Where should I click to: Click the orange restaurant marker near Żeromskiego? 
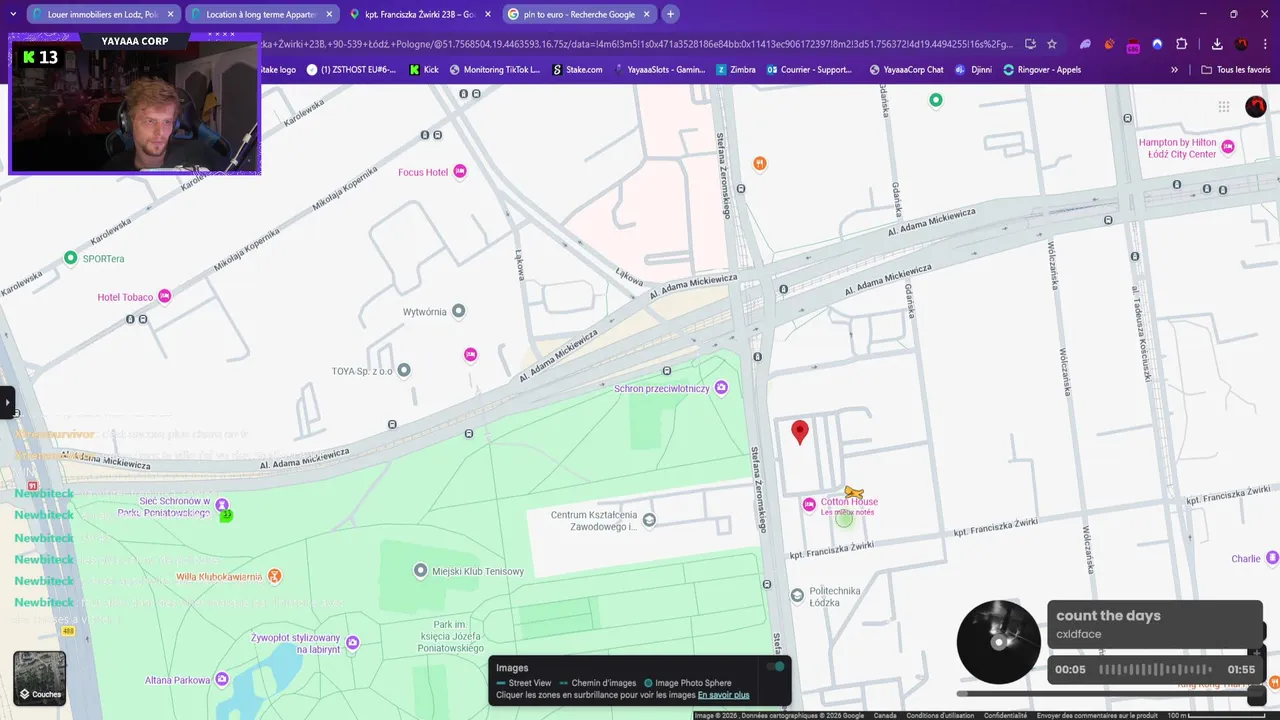click(760, 163)
